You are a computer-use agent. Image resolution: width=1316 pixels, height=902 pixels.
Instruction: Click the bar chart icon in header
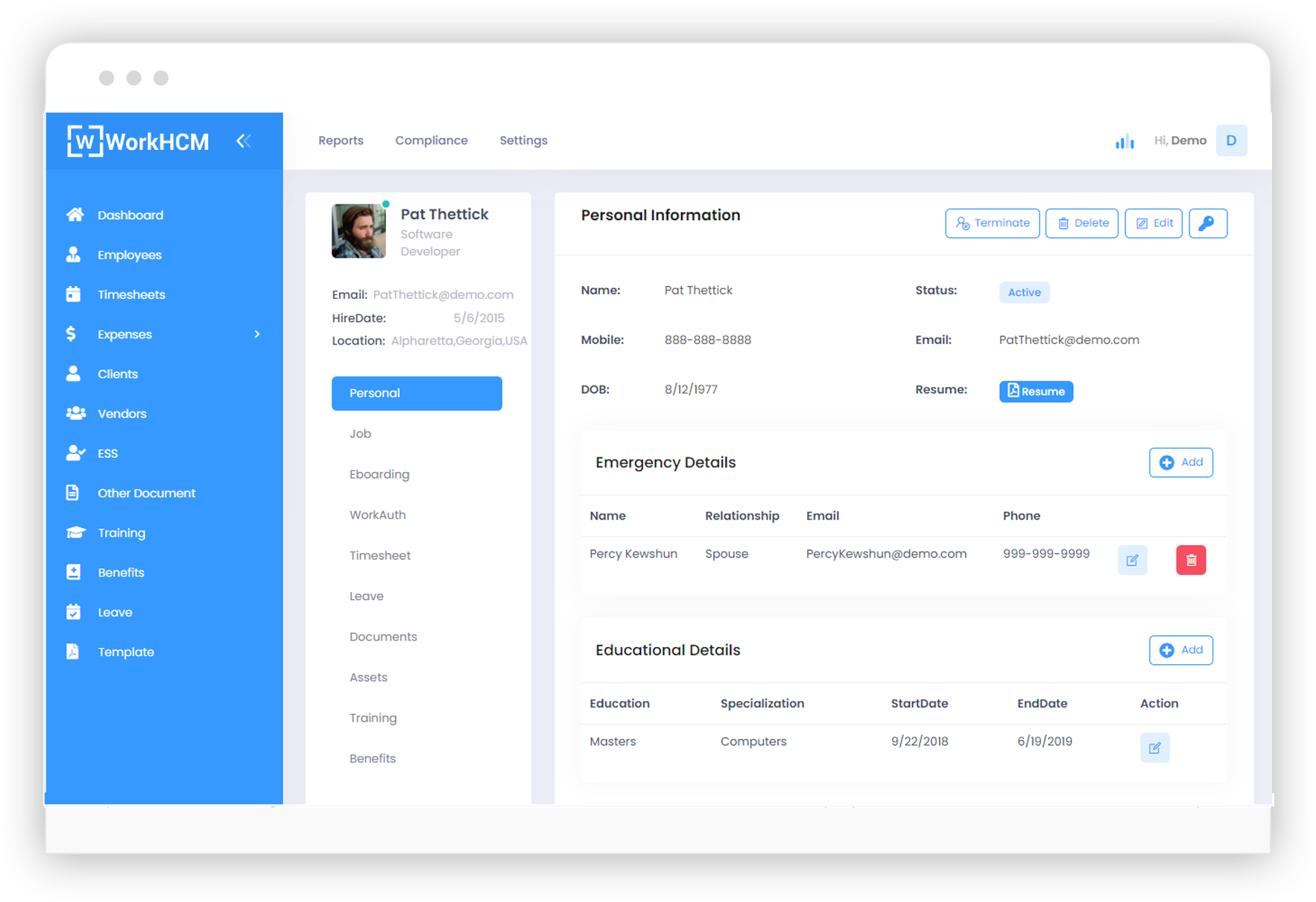pos(1124,141)
